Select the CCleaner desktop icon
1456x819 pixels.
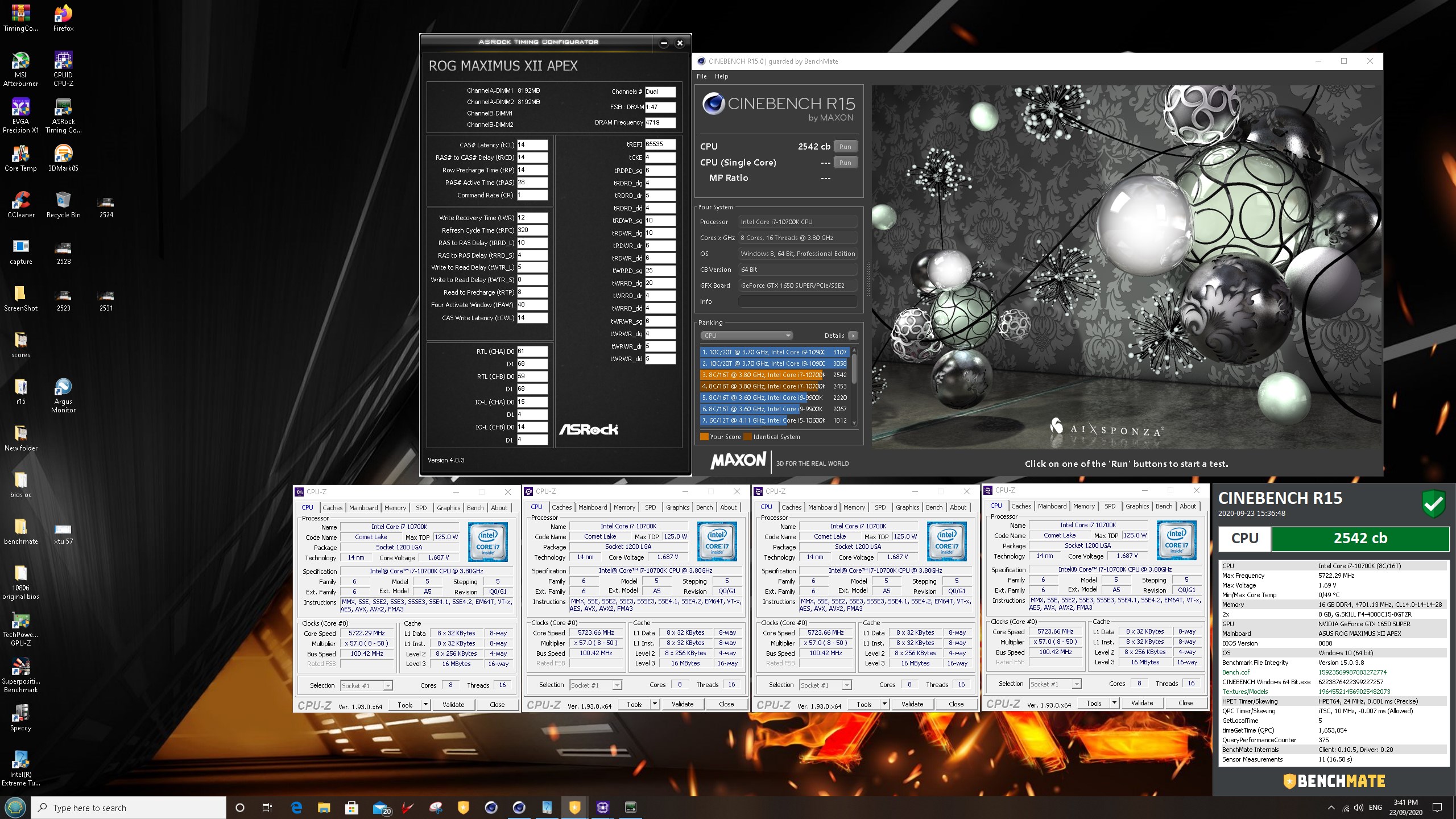(x=20, y=205)
